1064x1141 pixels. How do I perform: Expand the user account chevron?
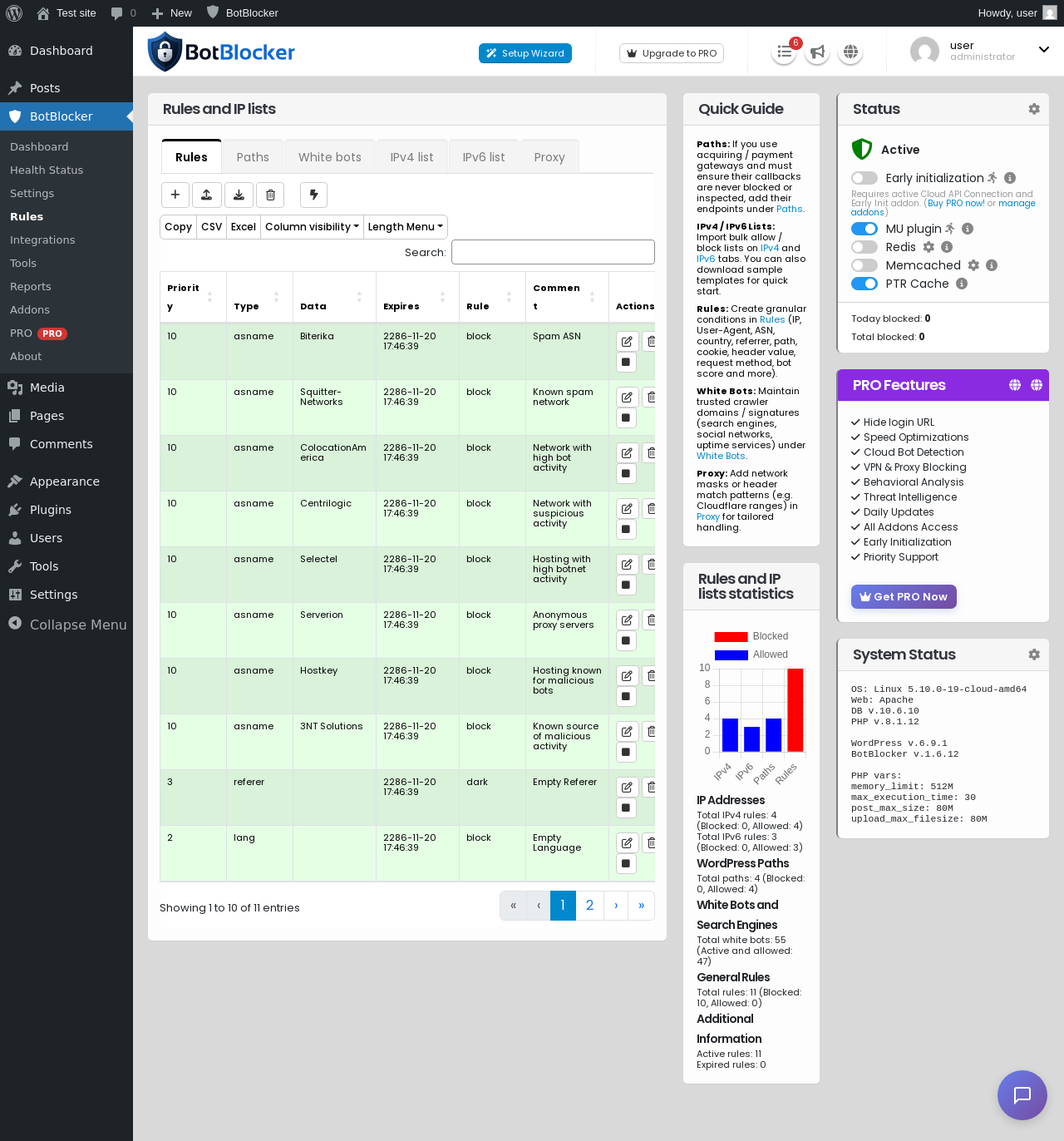[1044, 50]
